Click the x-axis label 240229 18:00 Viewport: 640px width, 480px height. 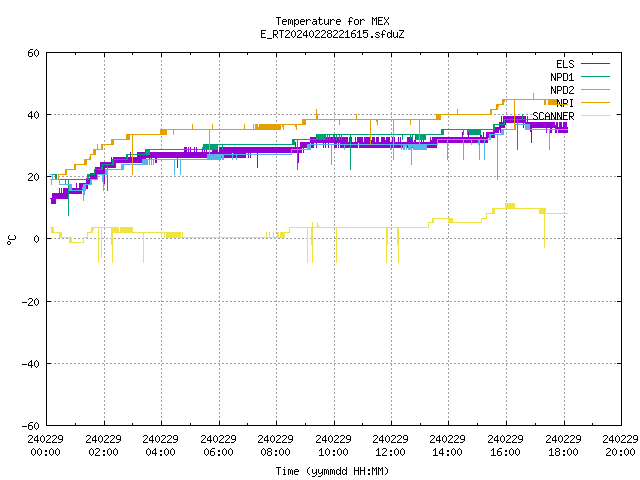tap(564, 446)
